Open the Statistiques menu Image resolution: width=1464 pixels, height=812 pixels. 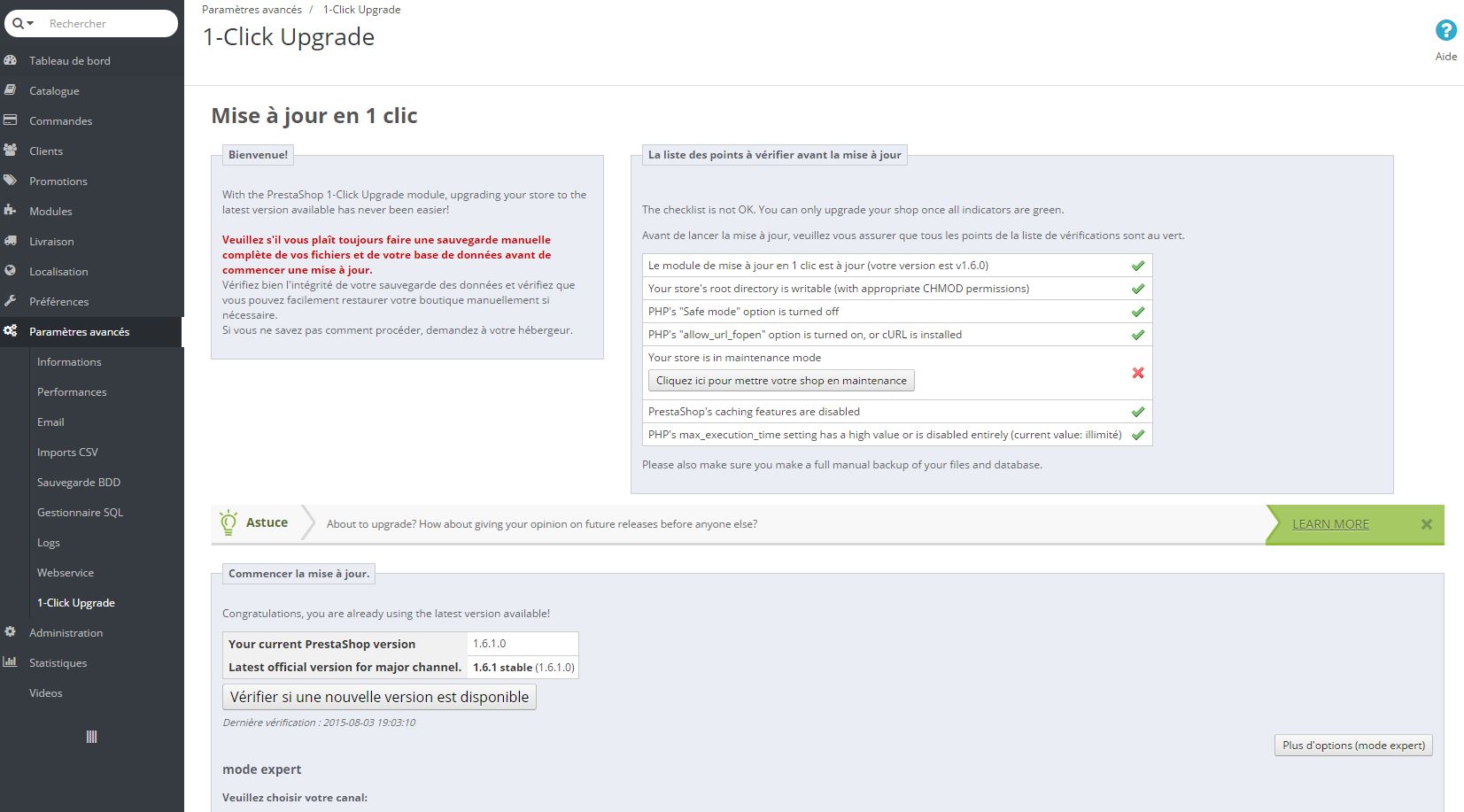[x=58, y=663]
